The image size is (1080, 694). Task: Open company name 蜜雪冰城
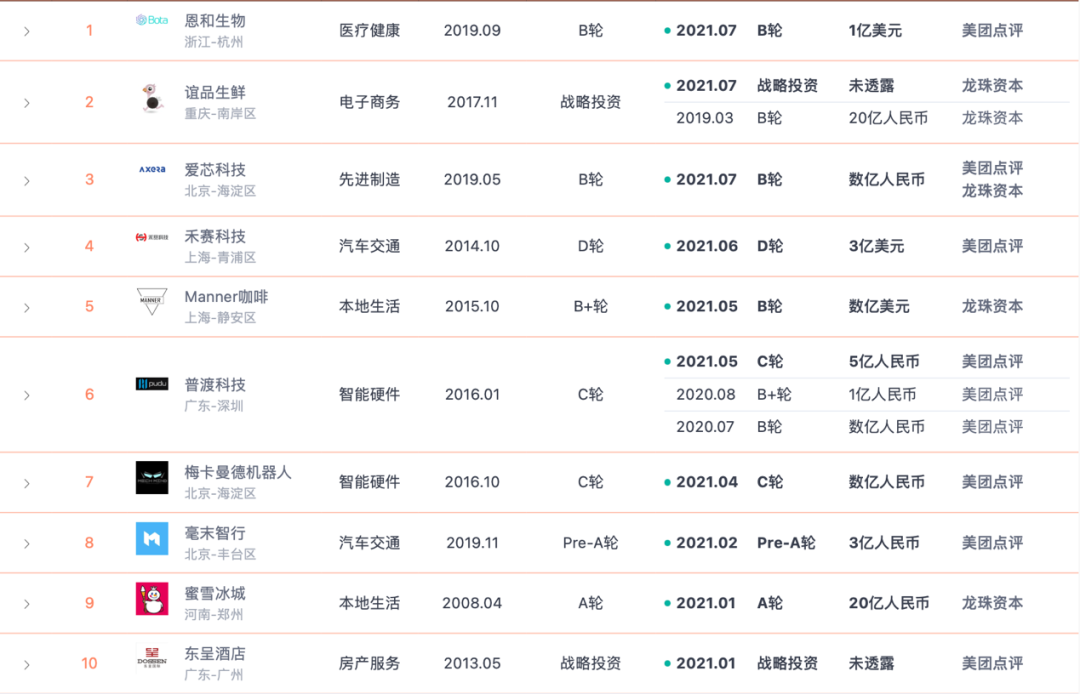pyautogui.click(x=215, y=593)
